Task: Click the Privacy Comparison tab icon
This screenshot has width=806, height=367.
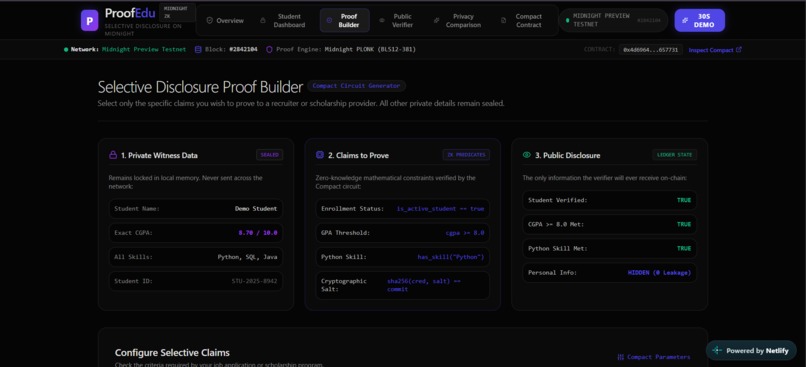Action: tap(436, 21)
